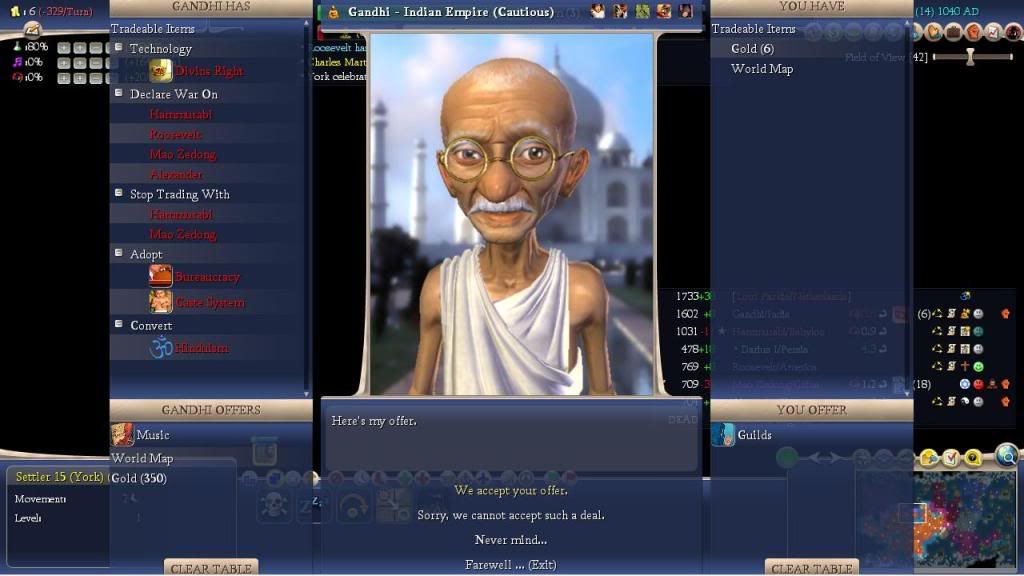Screen dimensions: 1024x576
Task: Select Mao Zedong under Stop Trading With
Action: (x=183, y=234)
